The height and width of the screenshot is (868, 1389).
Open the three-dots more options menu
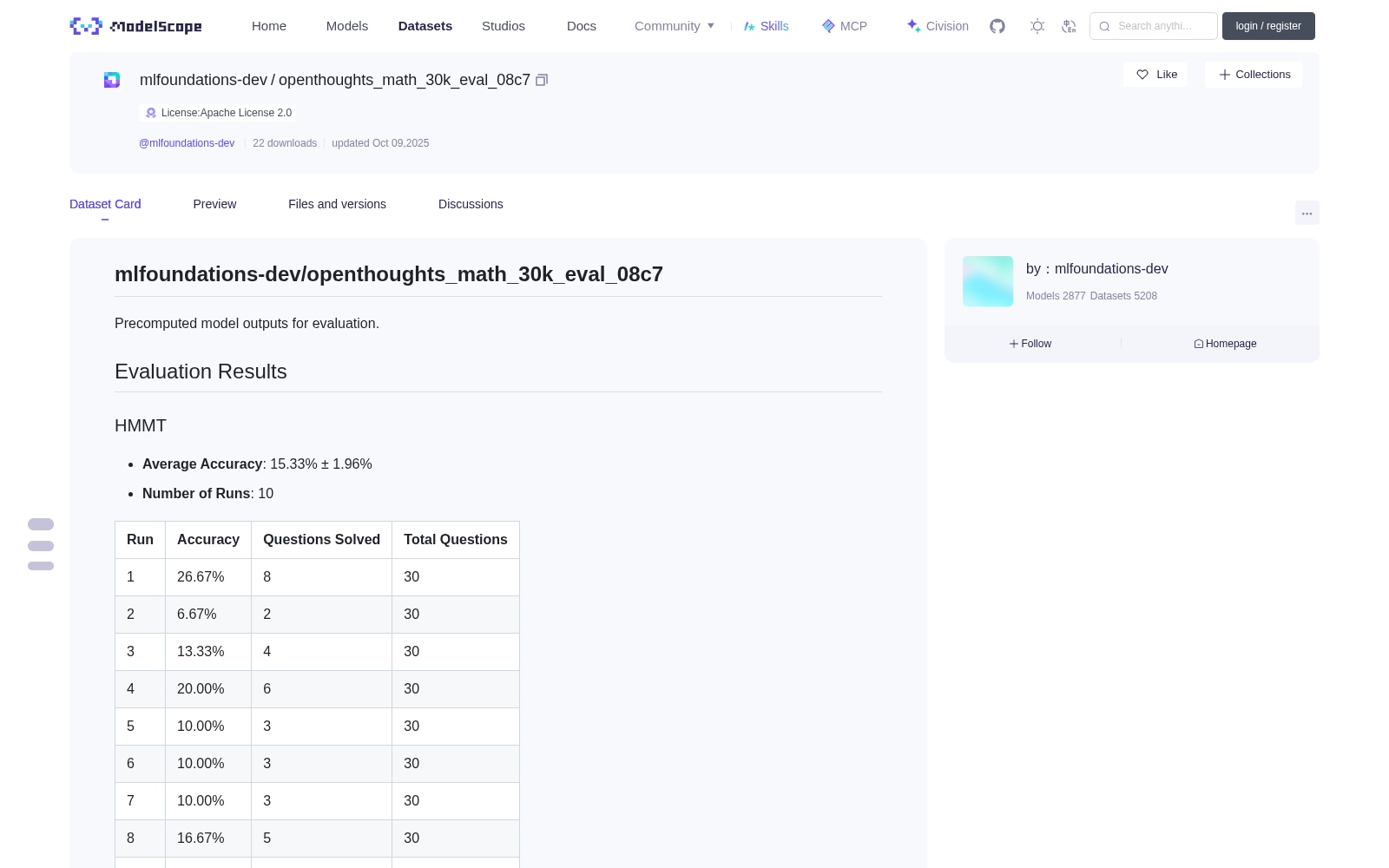tap(1307, 213)
